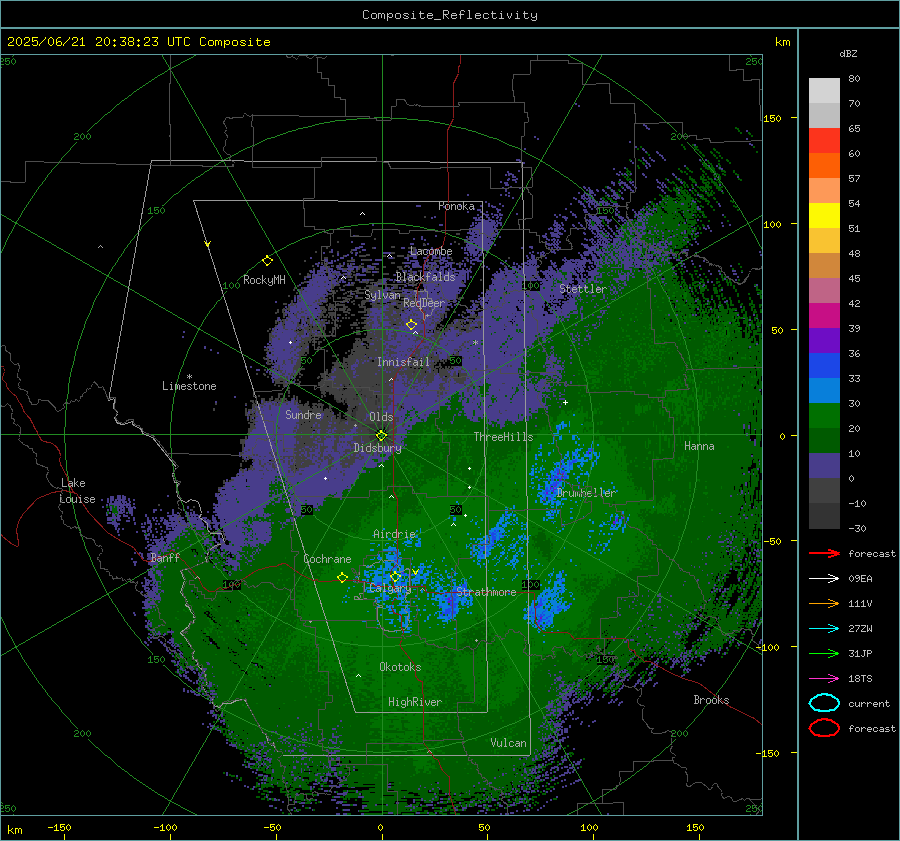Image resolution: width=900 pixels, height=841 pixels.
Task: Click the white 09EA arrow in legend
Action: pyautogui.click(x=825, y=579)
